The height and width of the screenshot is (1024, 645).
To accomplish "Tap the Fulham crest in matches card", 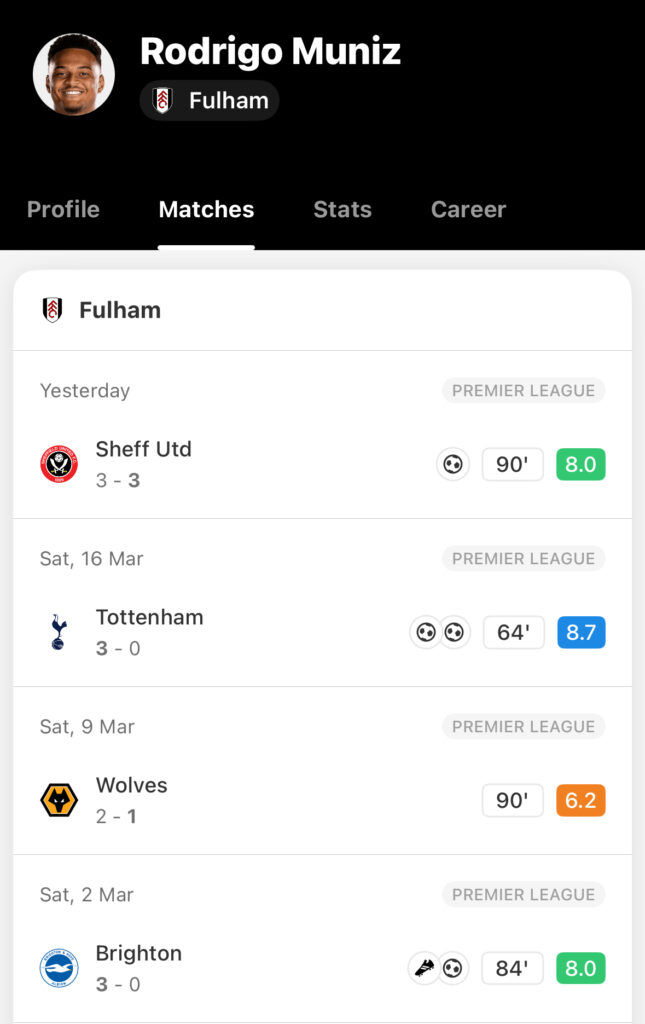I will tap(52, 310).
